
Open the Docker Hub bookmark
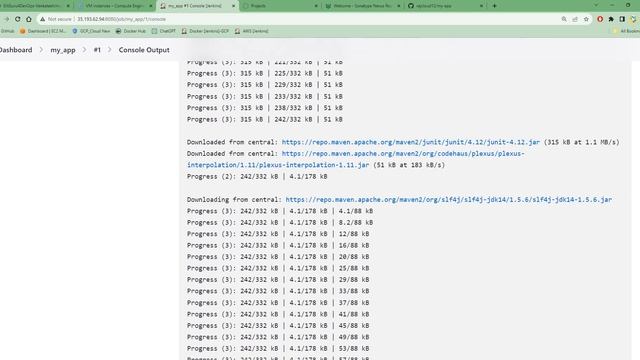(131, 31)
